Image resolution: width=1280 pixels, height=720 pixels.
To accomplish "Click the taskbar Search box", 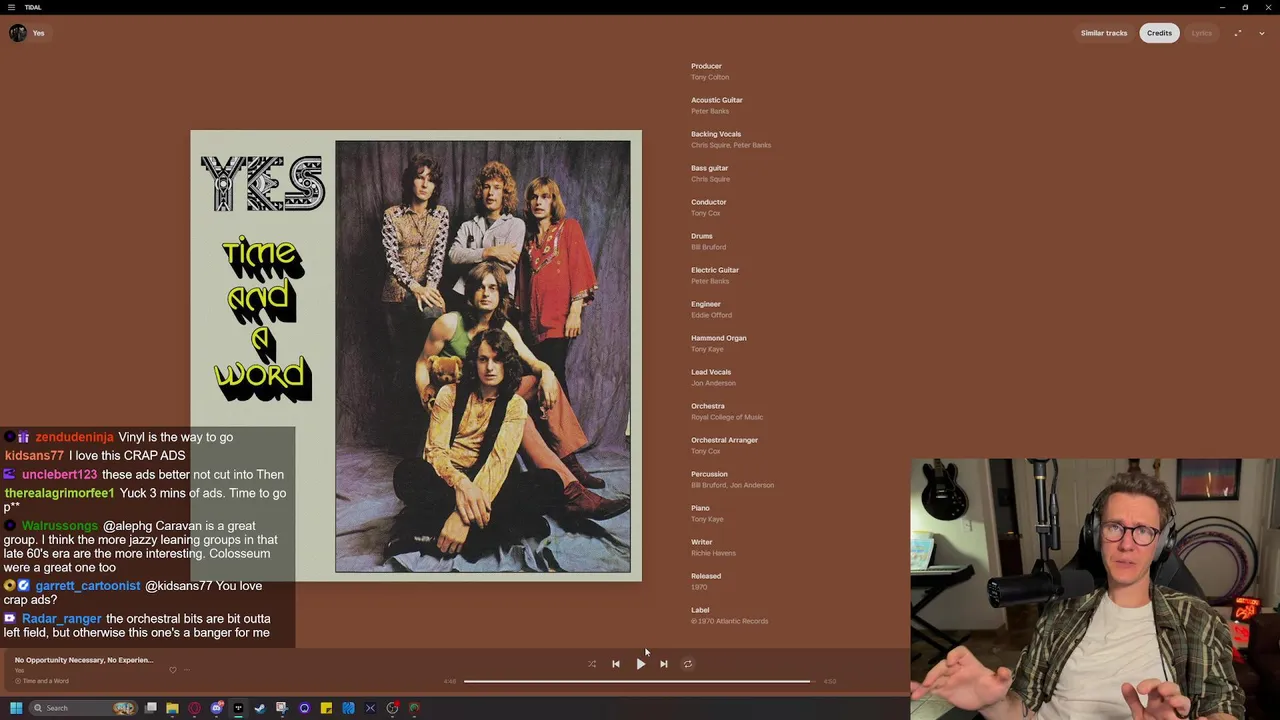I will tap(84, 708).
